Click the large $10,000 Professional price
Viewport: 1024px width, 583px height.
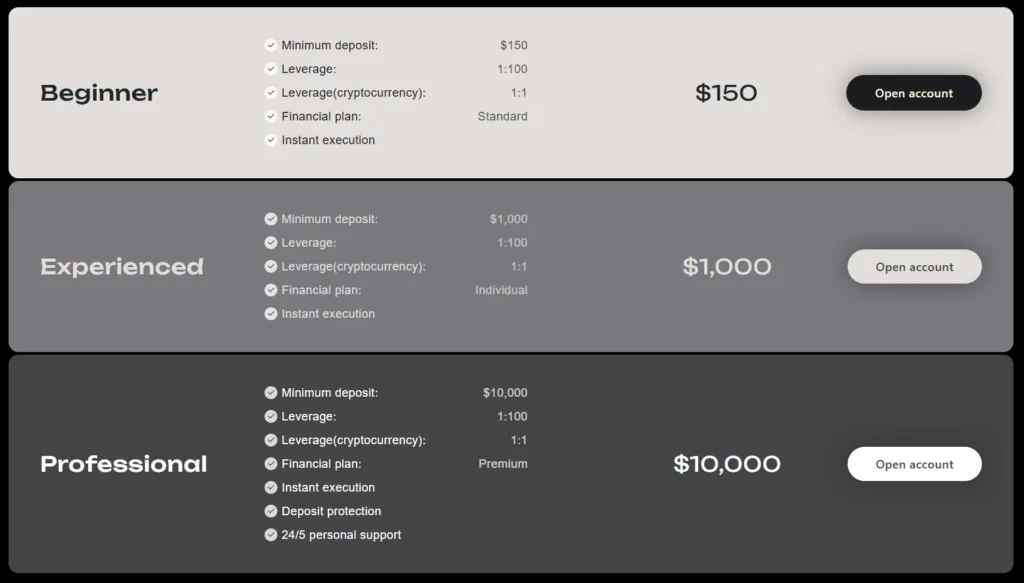click(727, 464)
